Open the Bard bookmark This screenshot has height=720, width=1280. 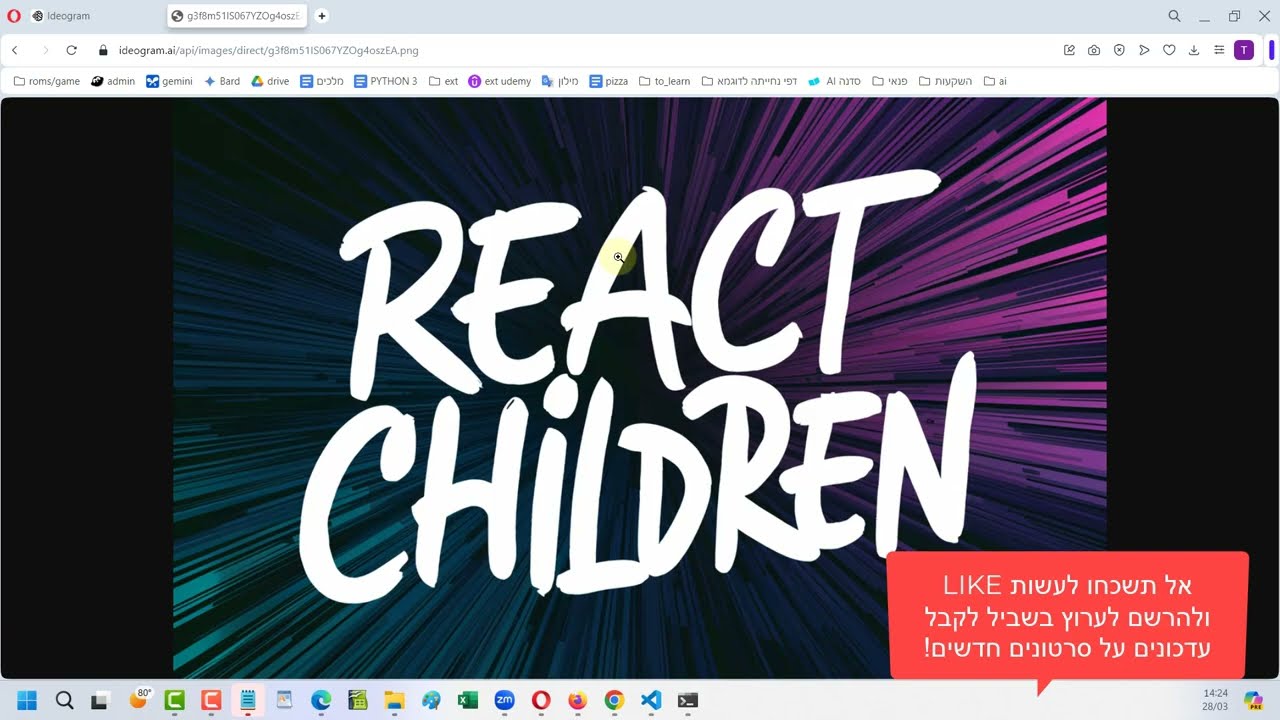pyautogui.click(x=222, y=81)
